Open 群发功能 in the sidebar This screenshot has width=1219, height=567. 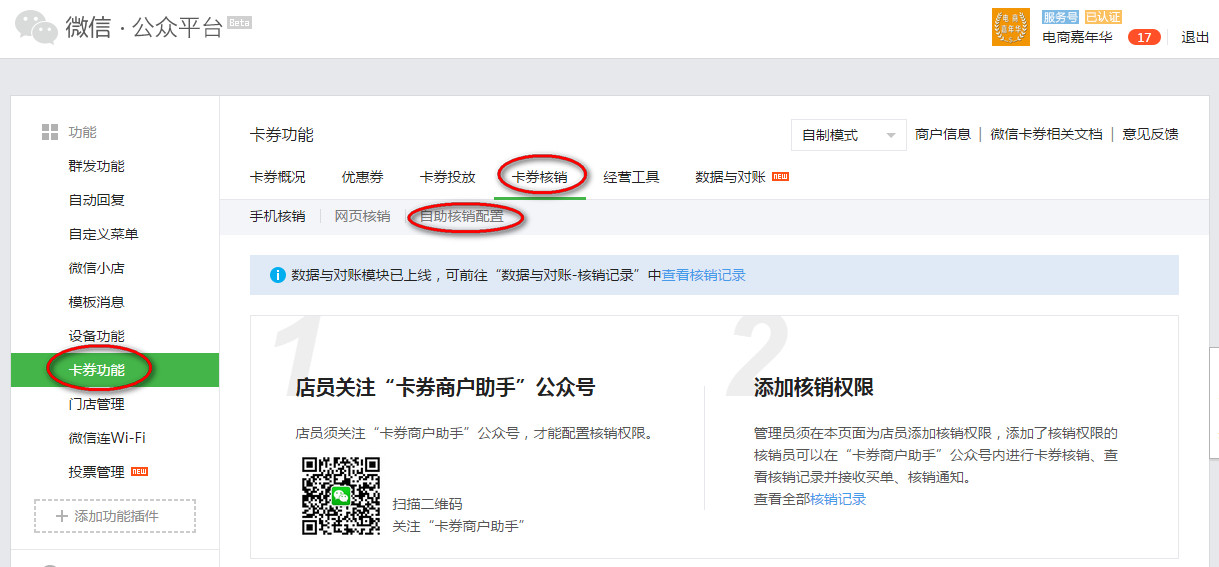pyautogui.click(x=97, y=166)
